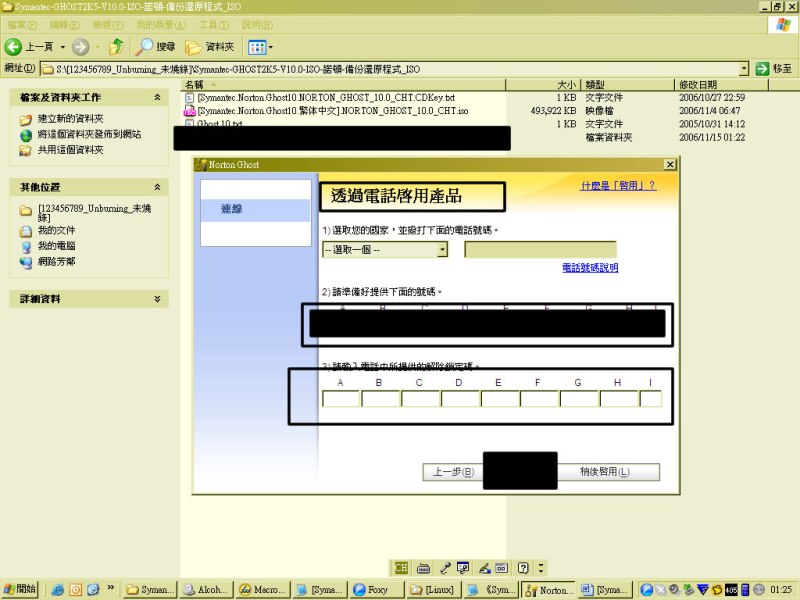Image resolution: width=800 pixels, height=600 pixels.
Task: Open the 檔案(F) menu
Action: [x=22, y=24]
